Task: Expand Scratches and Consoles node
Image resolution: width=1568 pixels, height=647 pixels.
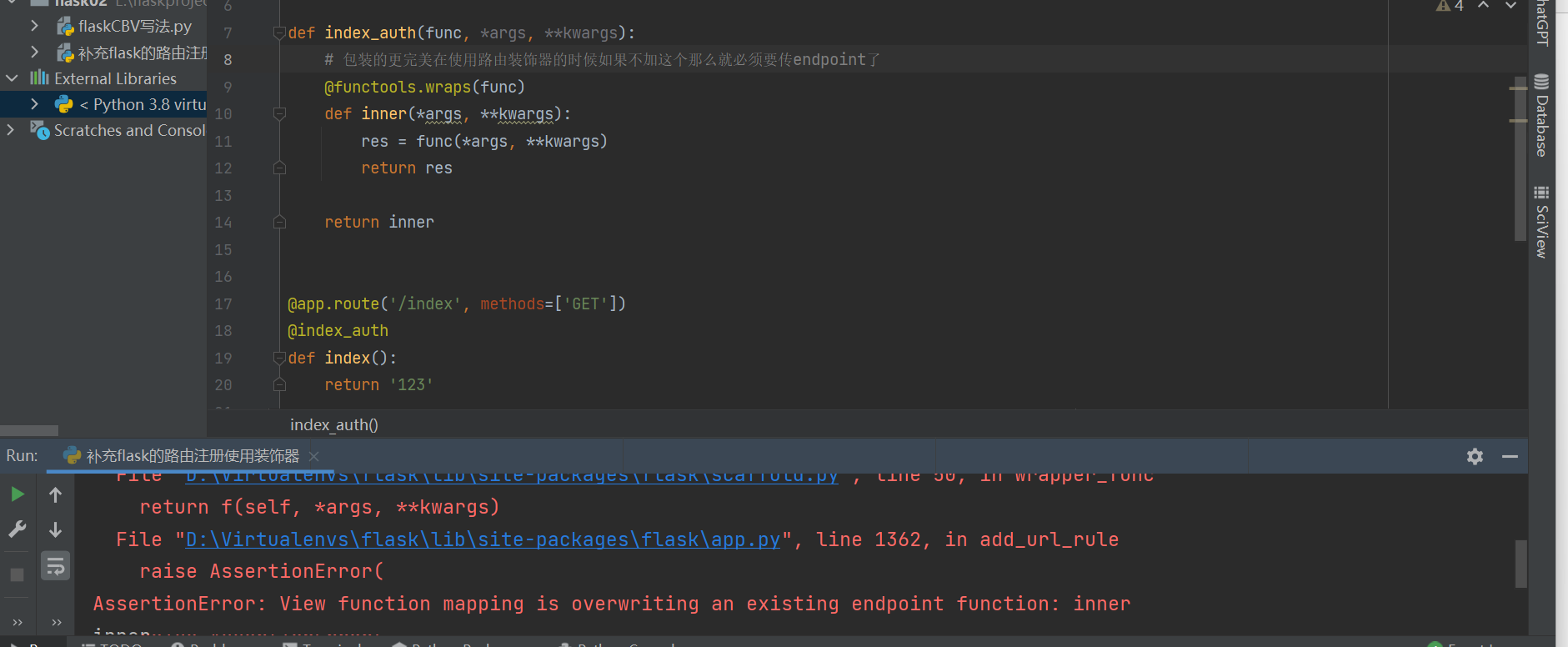Action: point(10,130)
